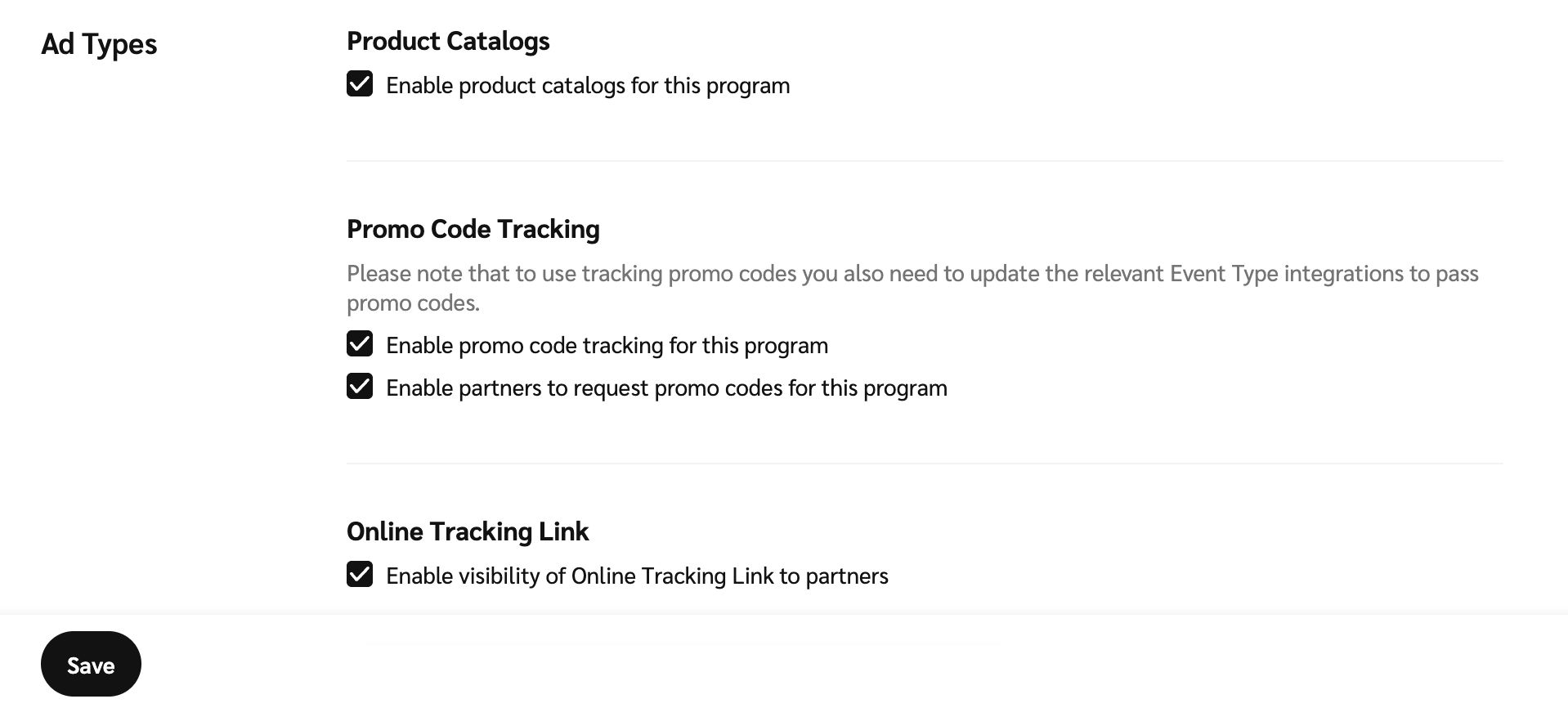Select the Product Catalogs heading
1568x708 pixels.
[448, 41]
